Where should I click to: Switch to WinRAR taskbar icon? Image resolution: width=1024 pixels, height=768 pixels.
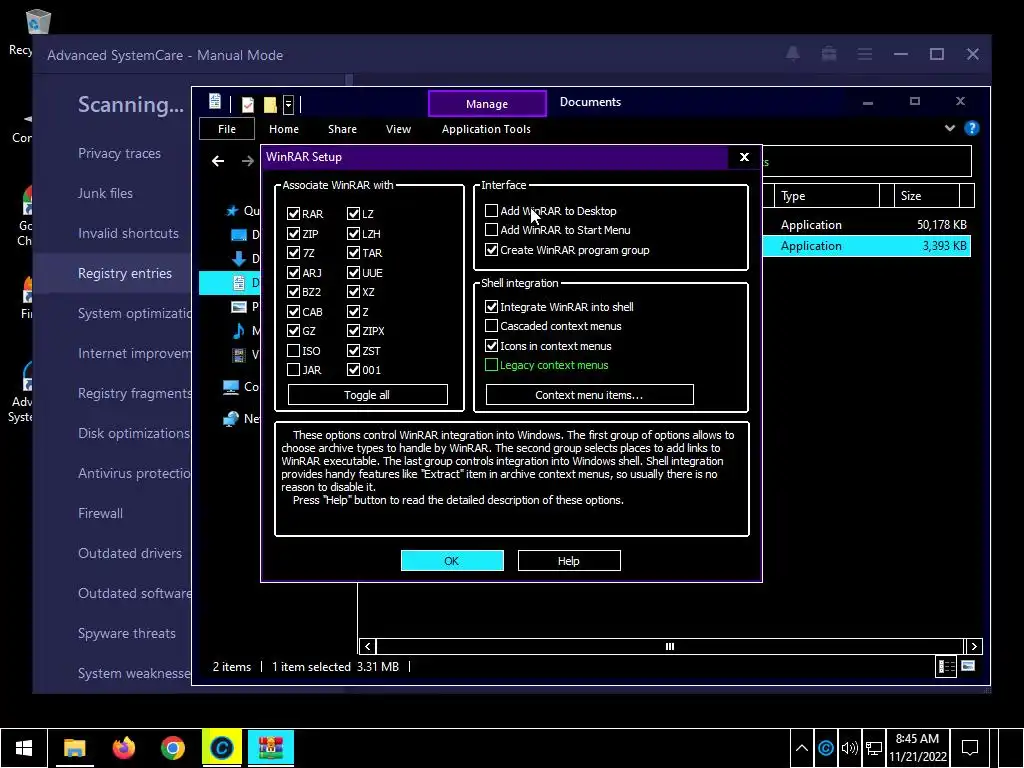pos(270,748)
